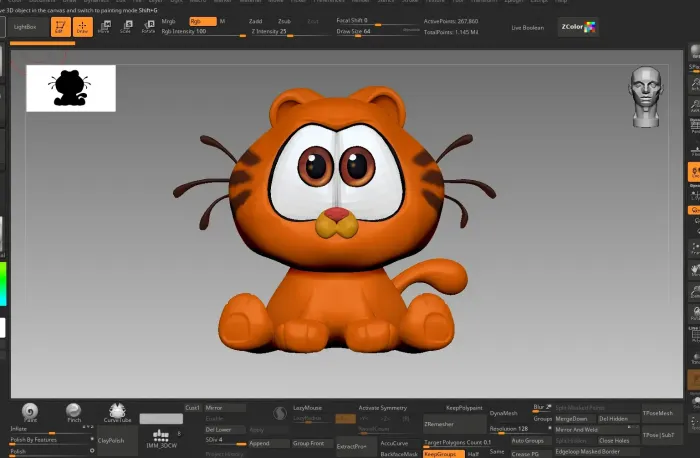Click Create PG button
The height and width of the screenshot is (458, 700).
(x=531, y=454)
